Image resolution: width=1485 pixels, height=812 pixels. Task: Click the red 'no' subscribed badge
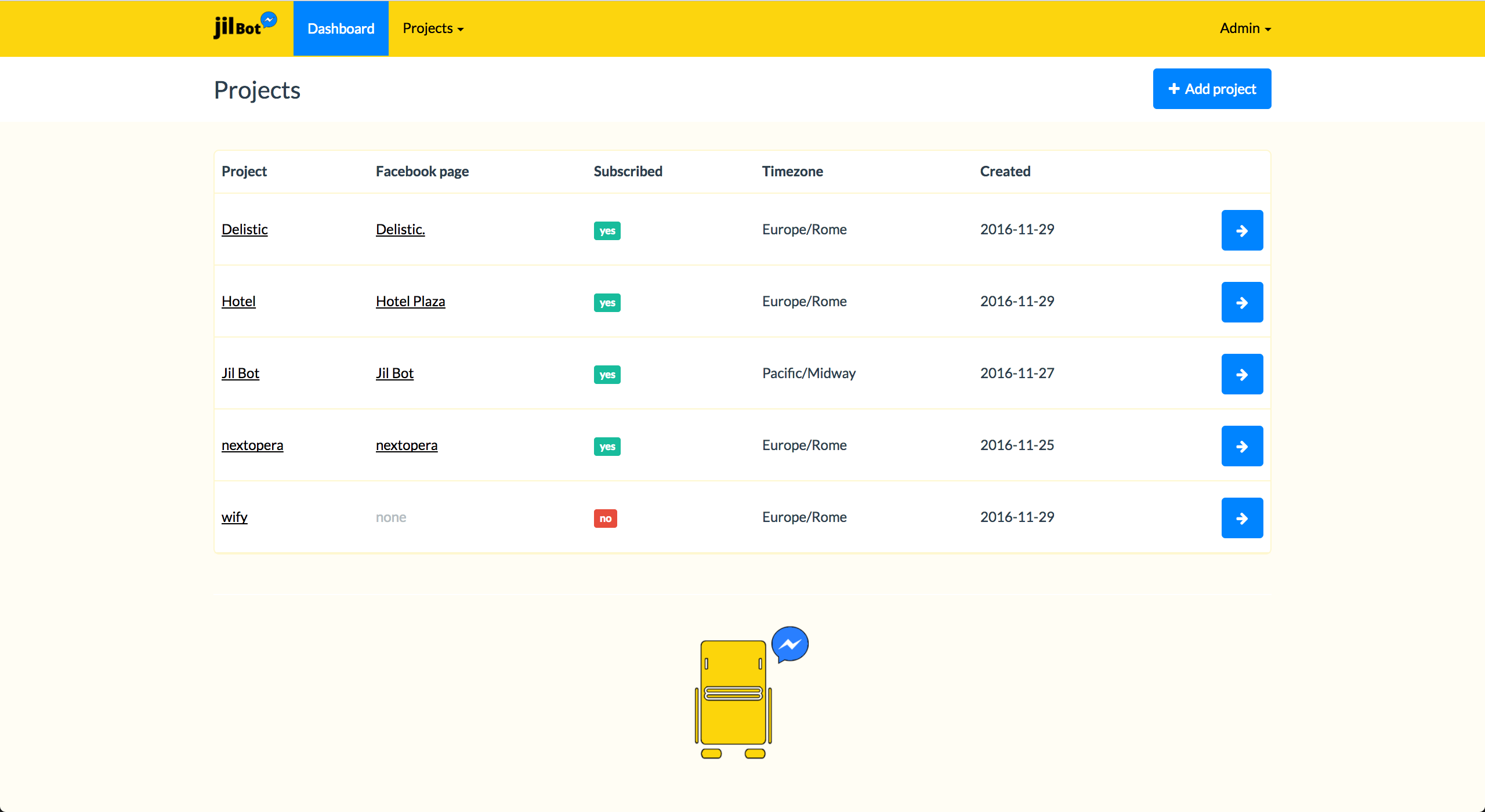point(605,518)
